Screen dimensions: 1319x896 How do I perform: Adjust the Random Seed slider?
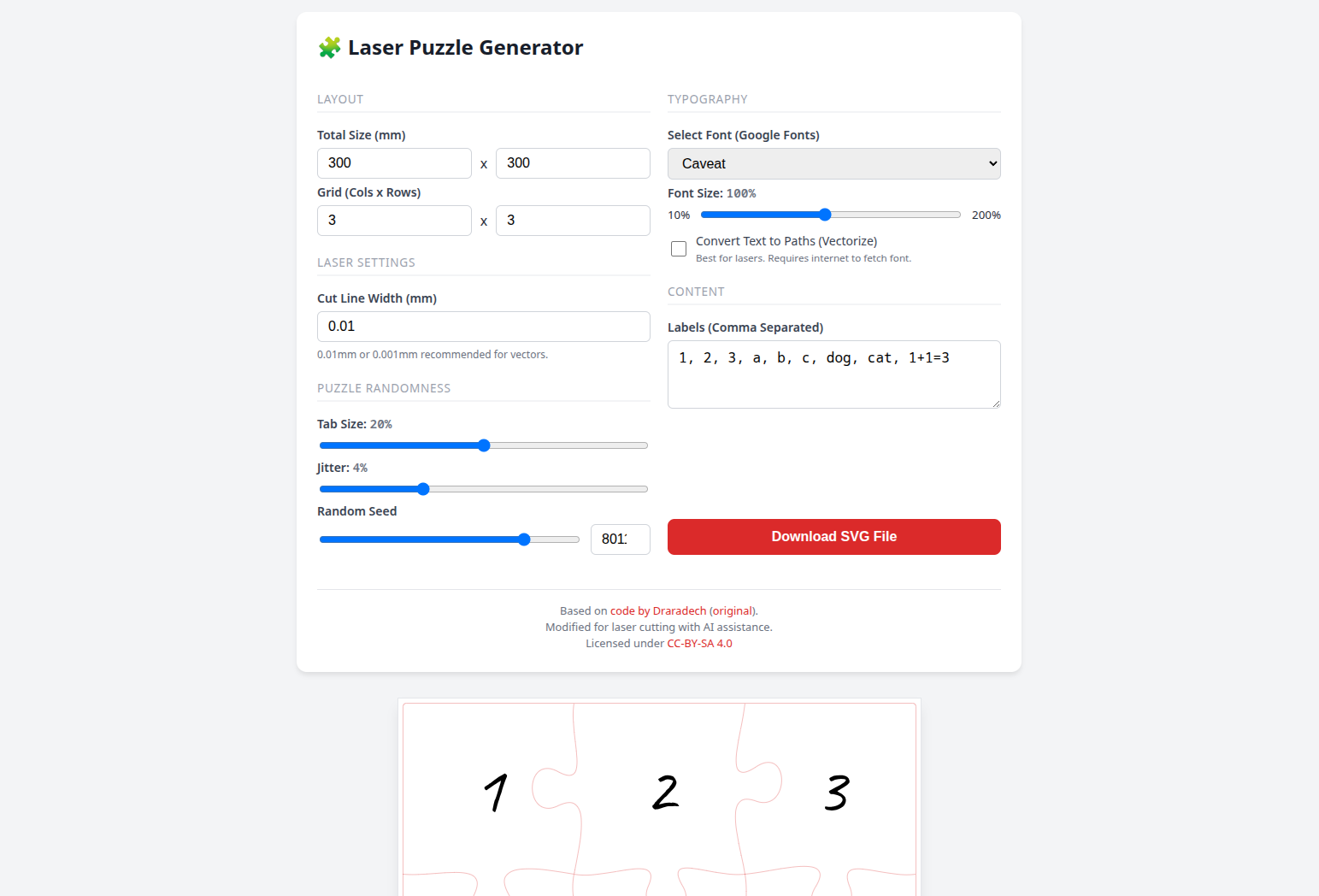coord(449,539)
